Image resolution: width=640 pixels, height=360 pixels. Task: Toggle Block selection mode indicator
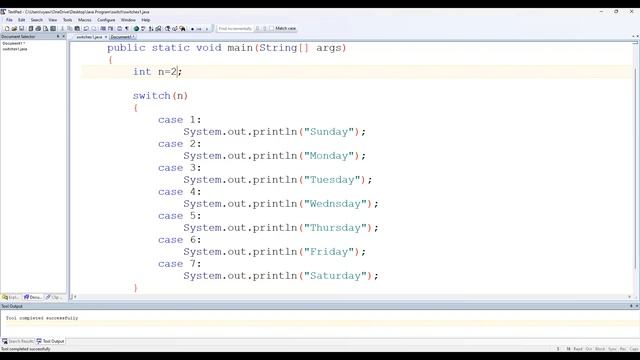pyautogui.click(x=600, y=349)
